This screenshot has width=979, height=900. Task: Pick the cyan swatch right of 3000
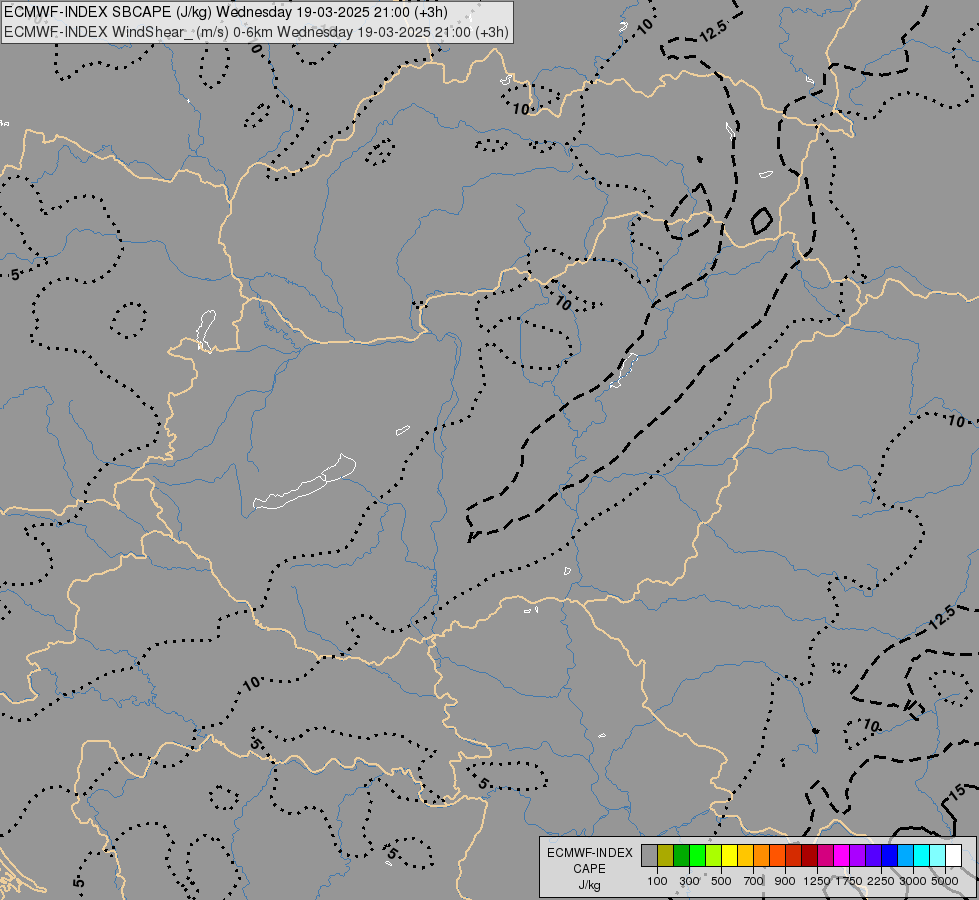coord(922,856)
